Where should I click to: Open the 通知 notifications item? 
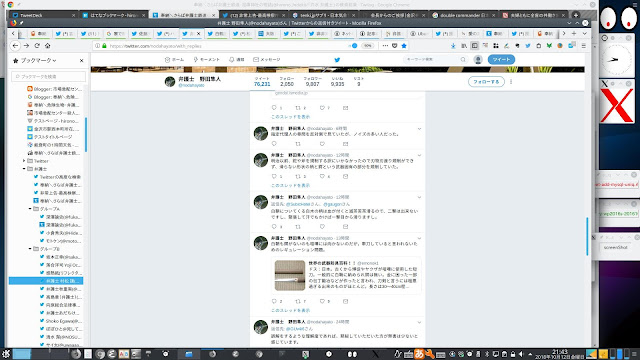pos(237,60)
